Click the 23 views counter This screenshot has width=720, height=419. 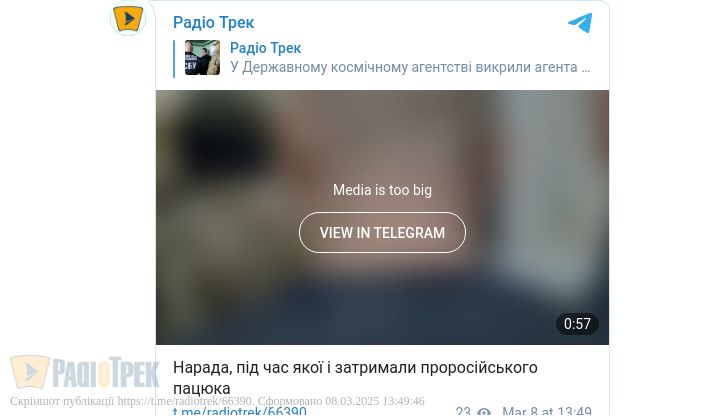click(x=463, y=412)
